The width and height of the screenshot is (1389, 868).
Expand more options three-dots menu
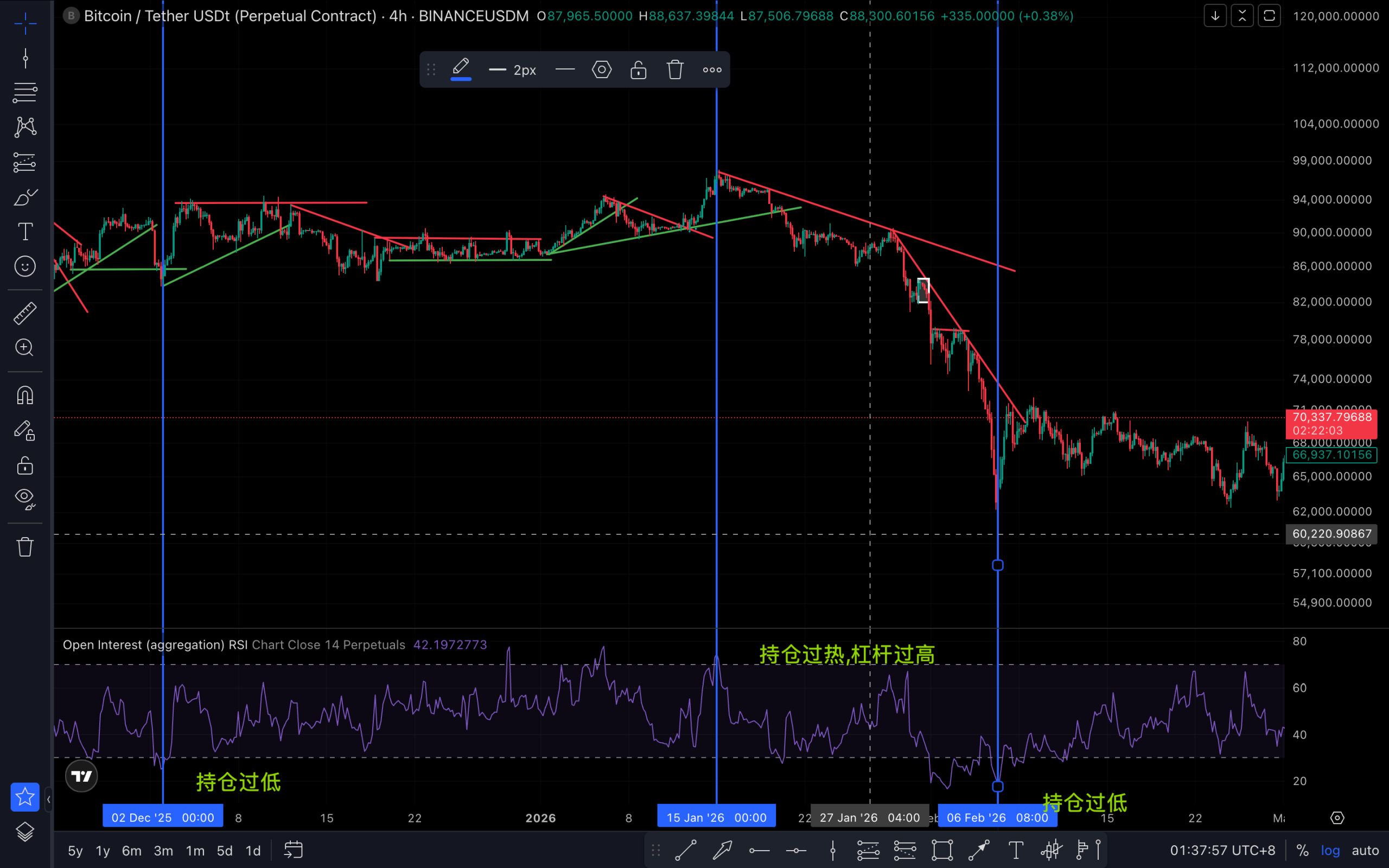(x=712, y=70)
